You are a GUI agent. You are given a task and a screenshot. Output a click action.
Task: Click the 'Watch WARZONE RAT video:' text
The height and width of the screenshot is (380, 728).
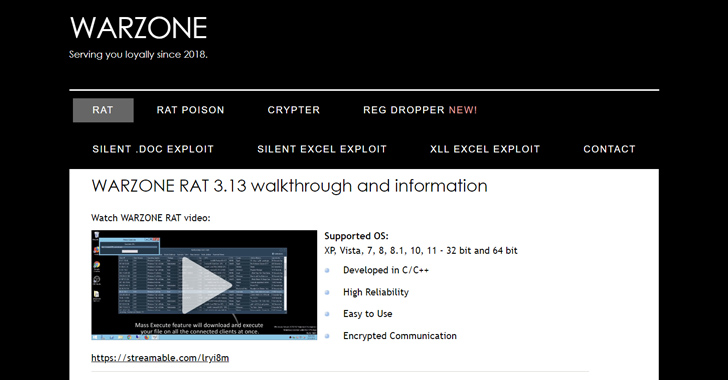(150, 218)
